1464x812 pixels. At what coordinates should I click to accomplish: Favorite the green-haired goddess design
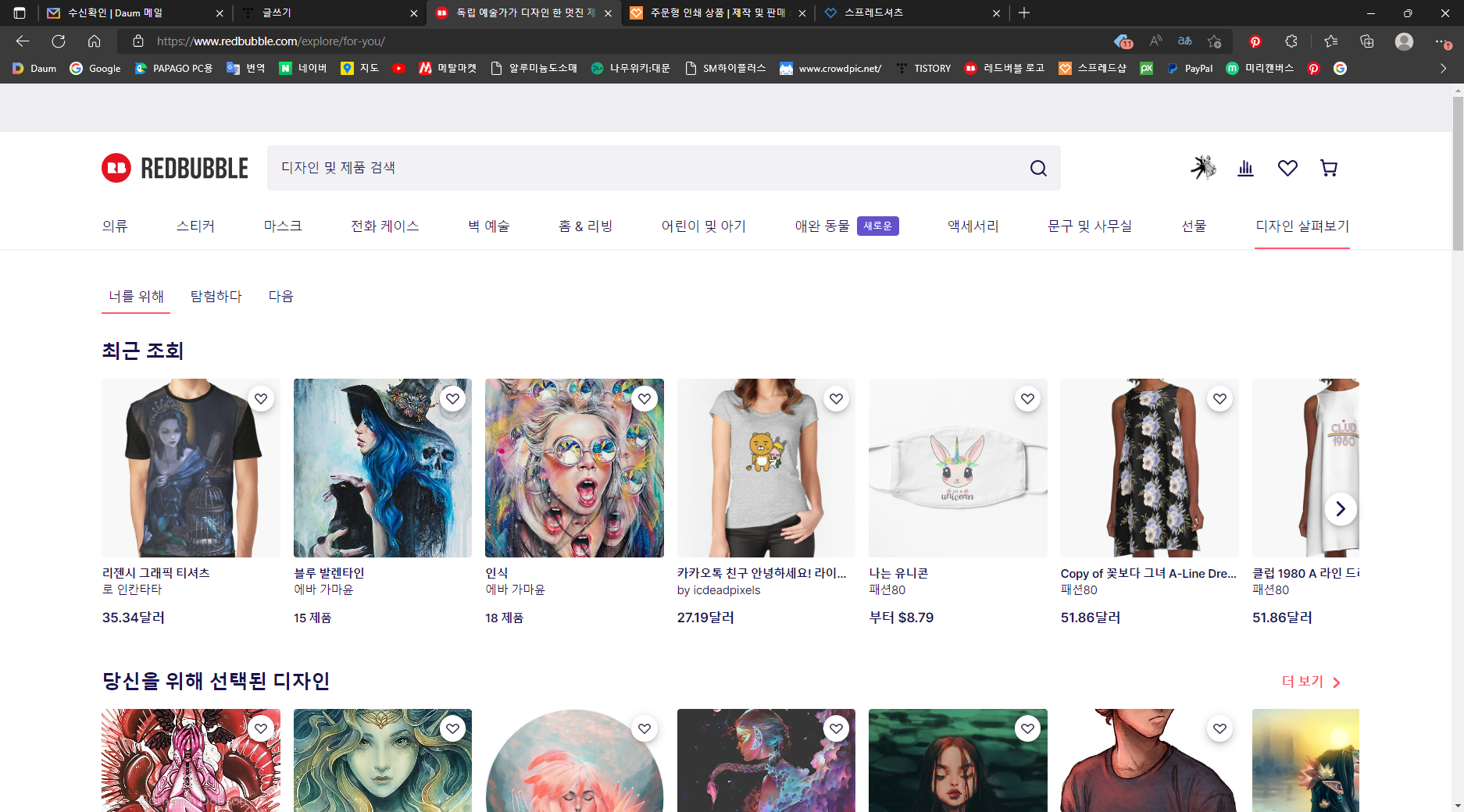click(452, 729)
